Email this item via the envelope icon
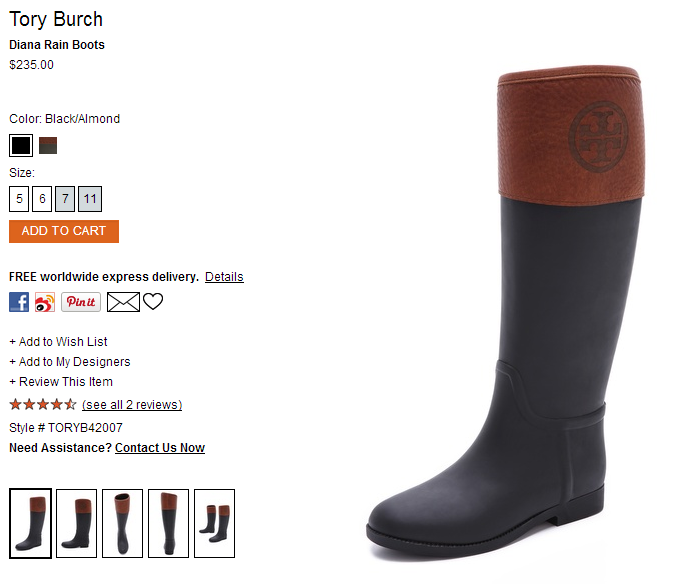 click(123, 302)
